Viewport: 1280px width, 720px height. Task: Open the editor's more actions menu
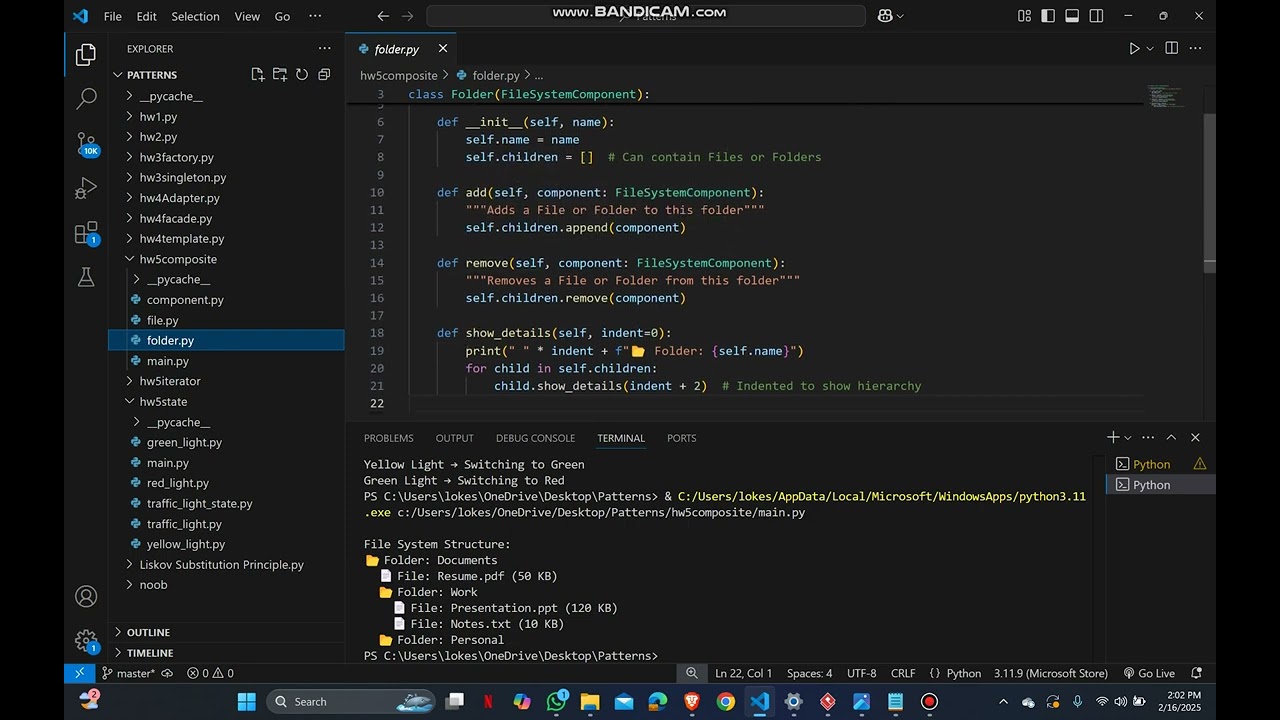point(1196,48)
